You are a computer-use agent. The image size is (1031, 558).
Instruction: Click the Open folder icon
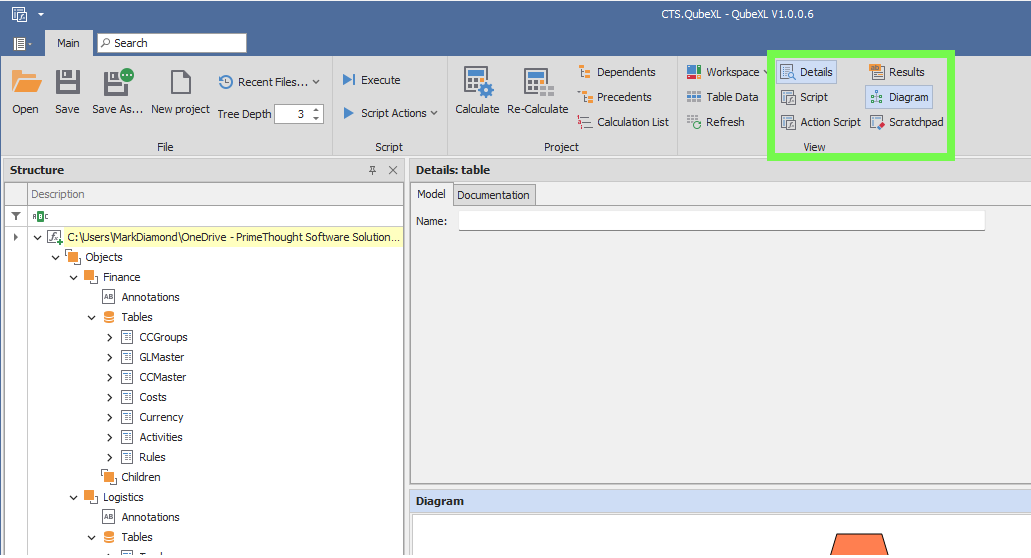pos(25,83)
